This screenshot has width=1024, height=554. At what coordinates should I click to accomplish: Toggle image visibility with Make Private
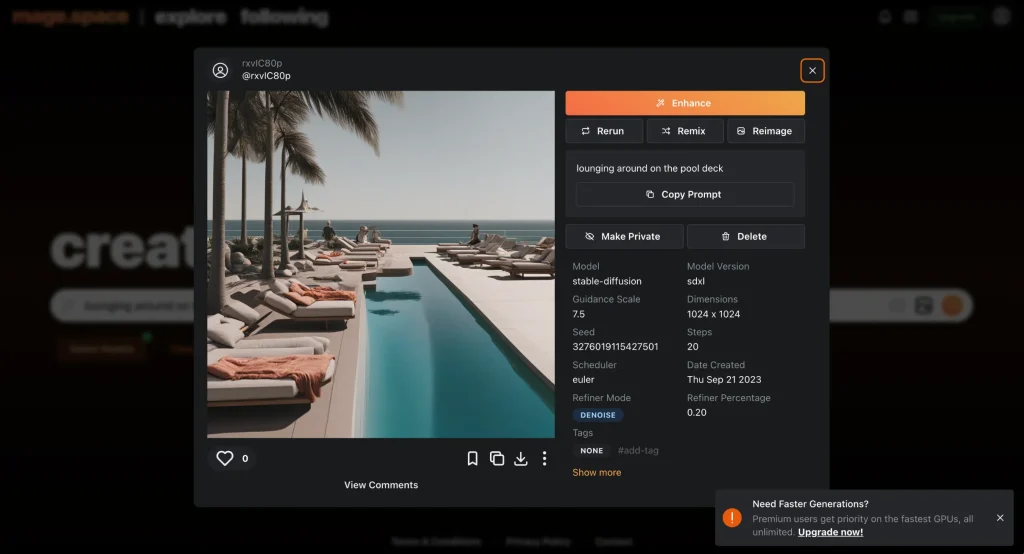point(625,236)
